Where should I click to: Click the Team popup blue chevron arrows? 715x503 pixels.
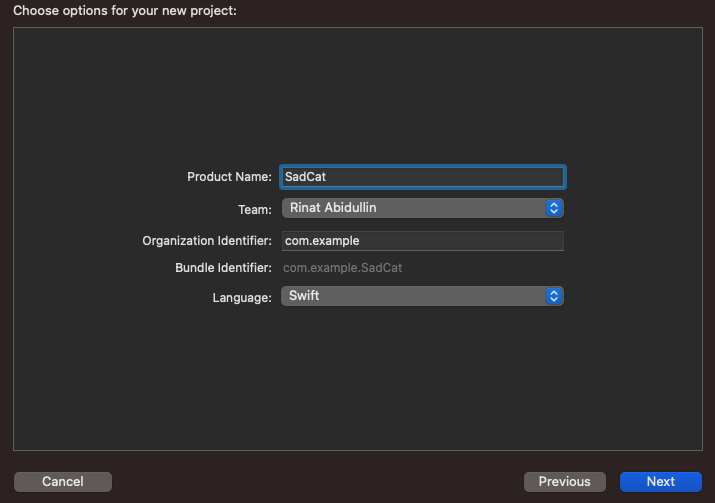554,208
